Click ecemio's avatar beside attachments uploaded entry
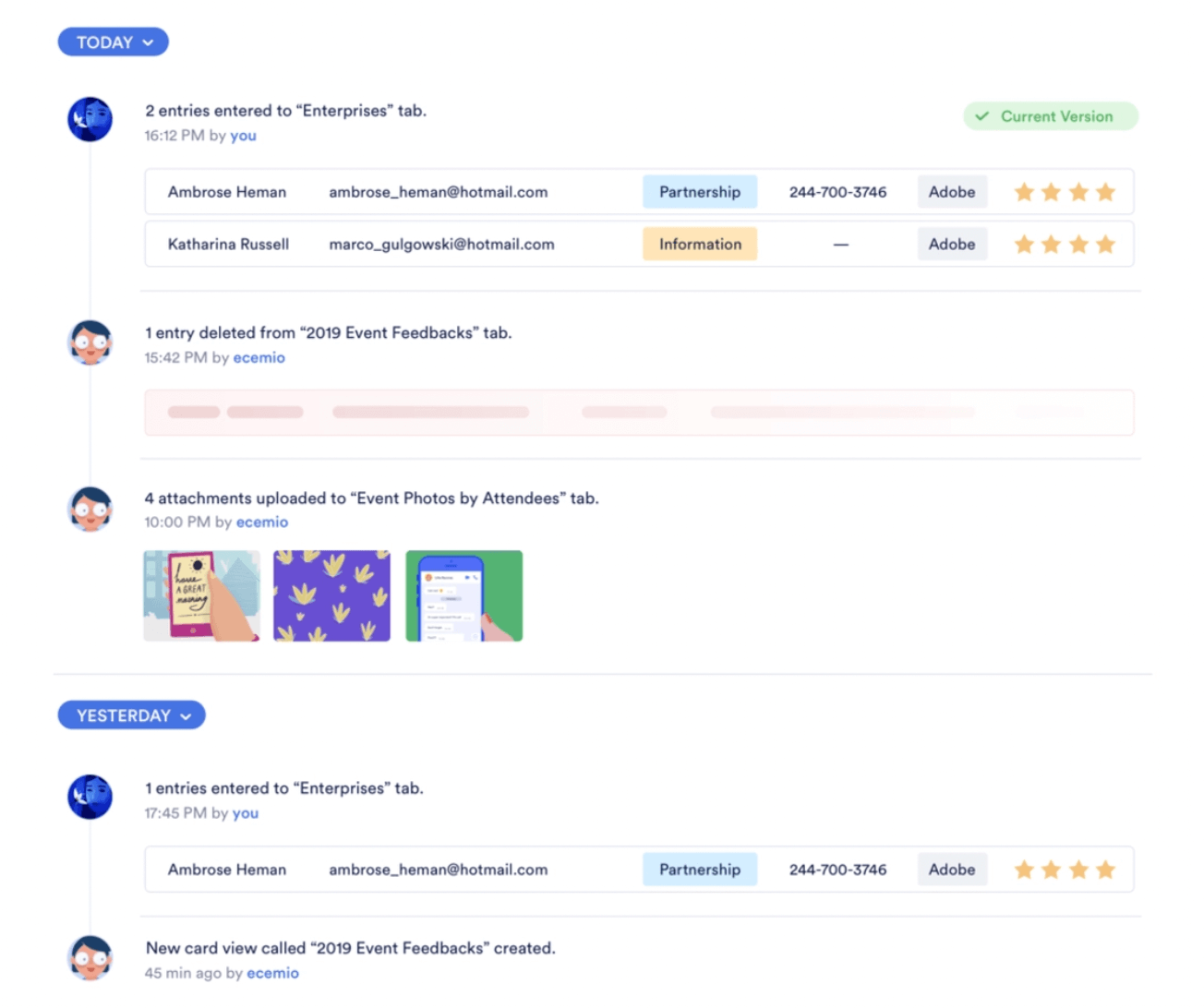Image resolution: width=1204 pixels, height=1008 pixels. (90, 509)
